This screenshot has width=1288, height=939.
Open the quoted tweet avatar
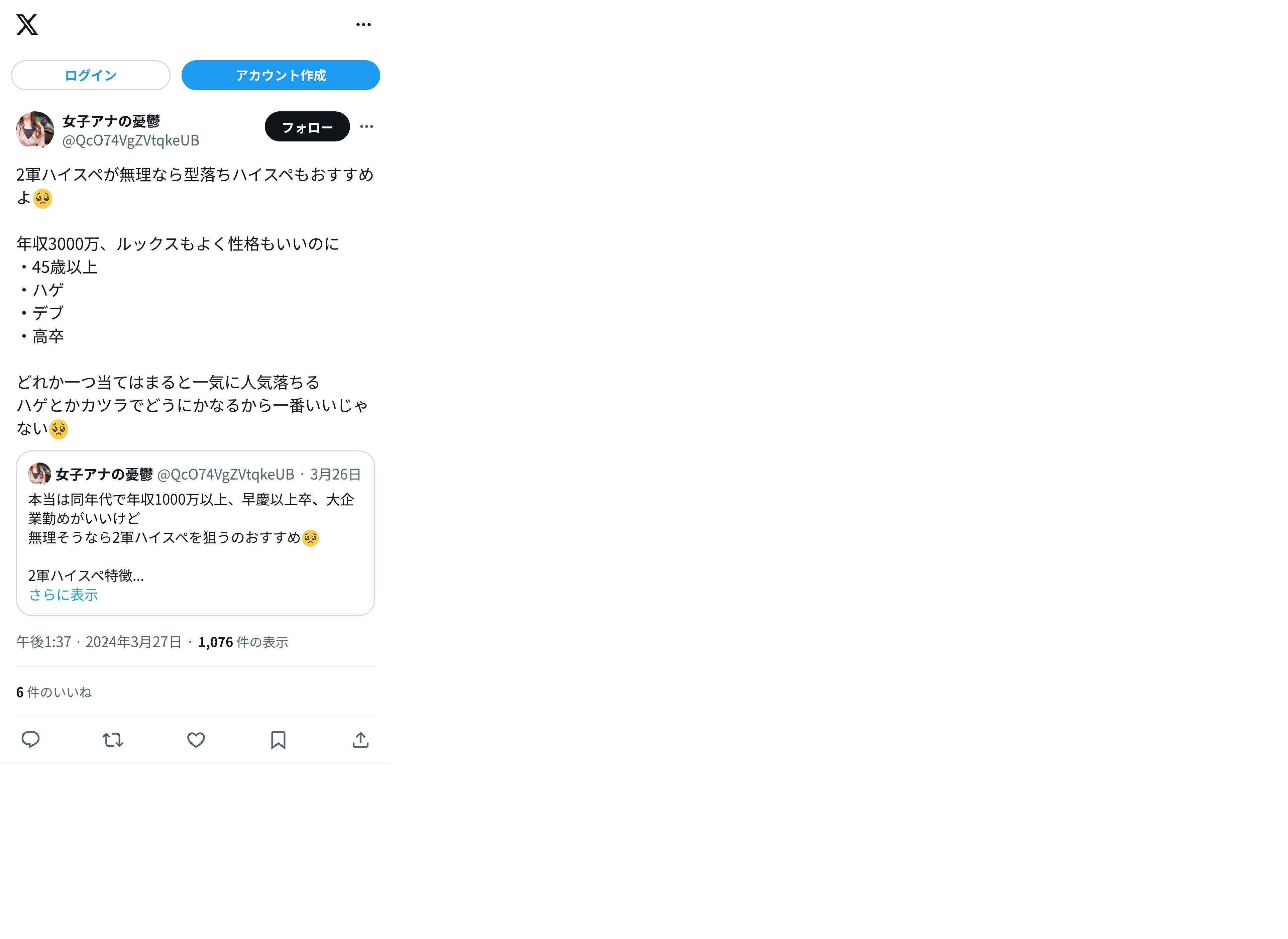39,474
